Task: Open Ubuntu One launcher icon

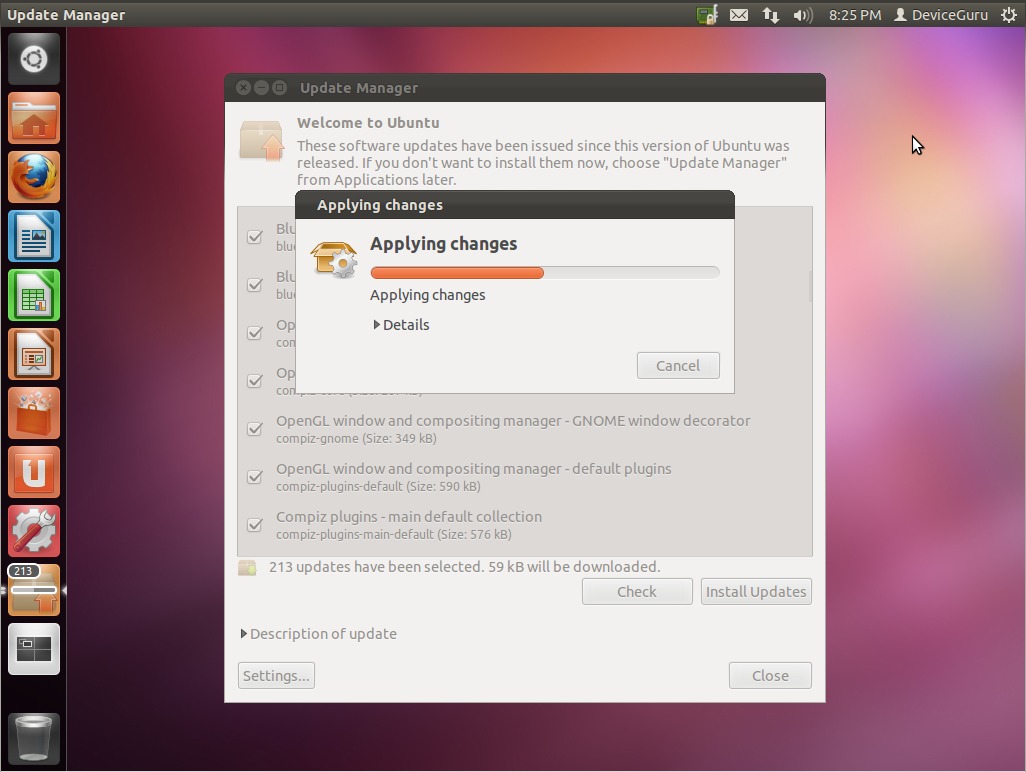Action: [x=34, y=472]
